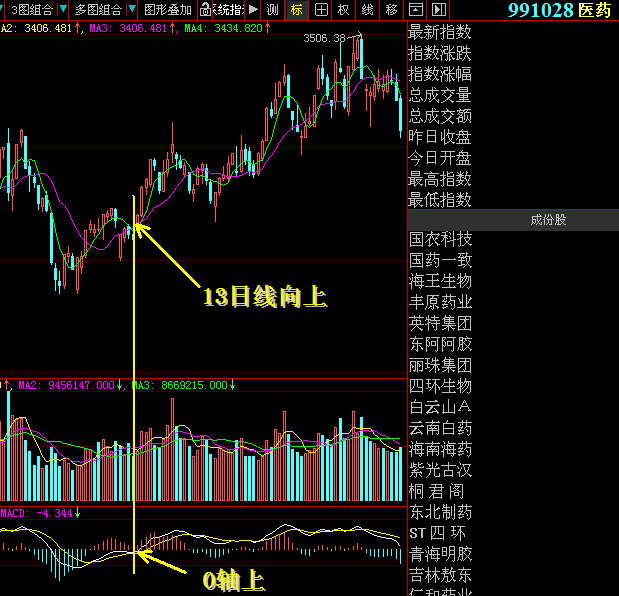619x596 pixels.
Task: Select the 昨日收盘 row
Action: click(440, 137)
